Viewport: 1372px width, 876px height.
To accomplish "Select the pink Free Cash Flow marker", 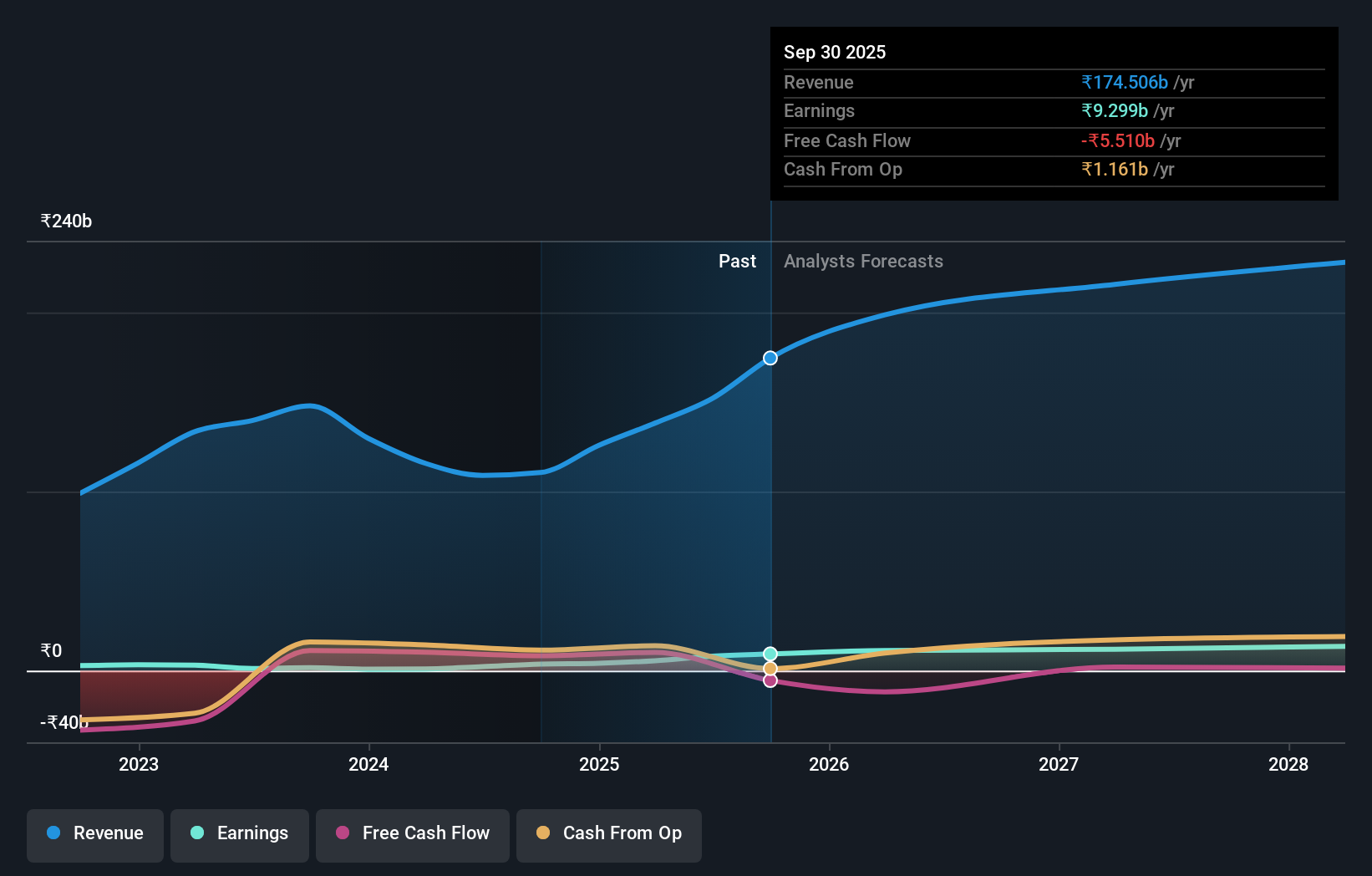I will click(x=770, y=680).
